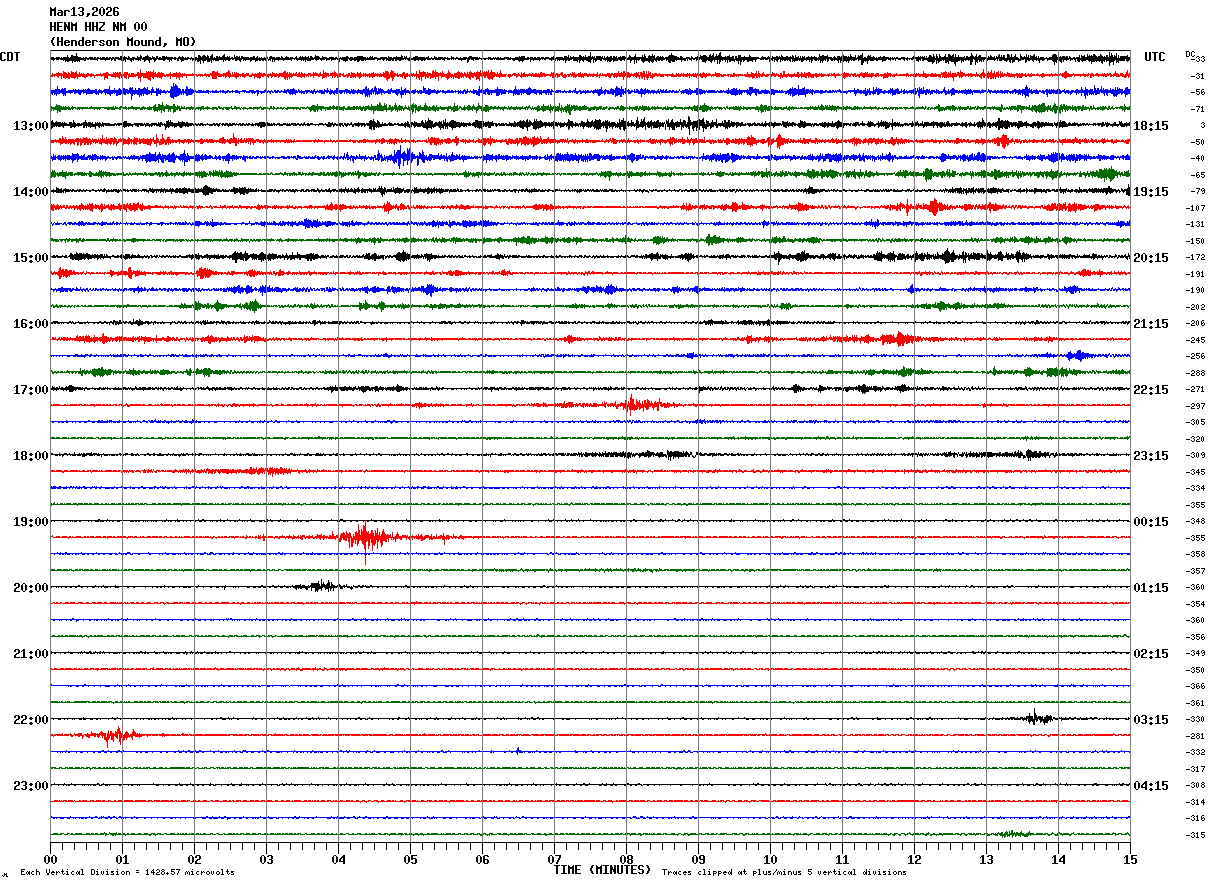Select the '16:00' CDT hour label

click(x=30, y=324)
